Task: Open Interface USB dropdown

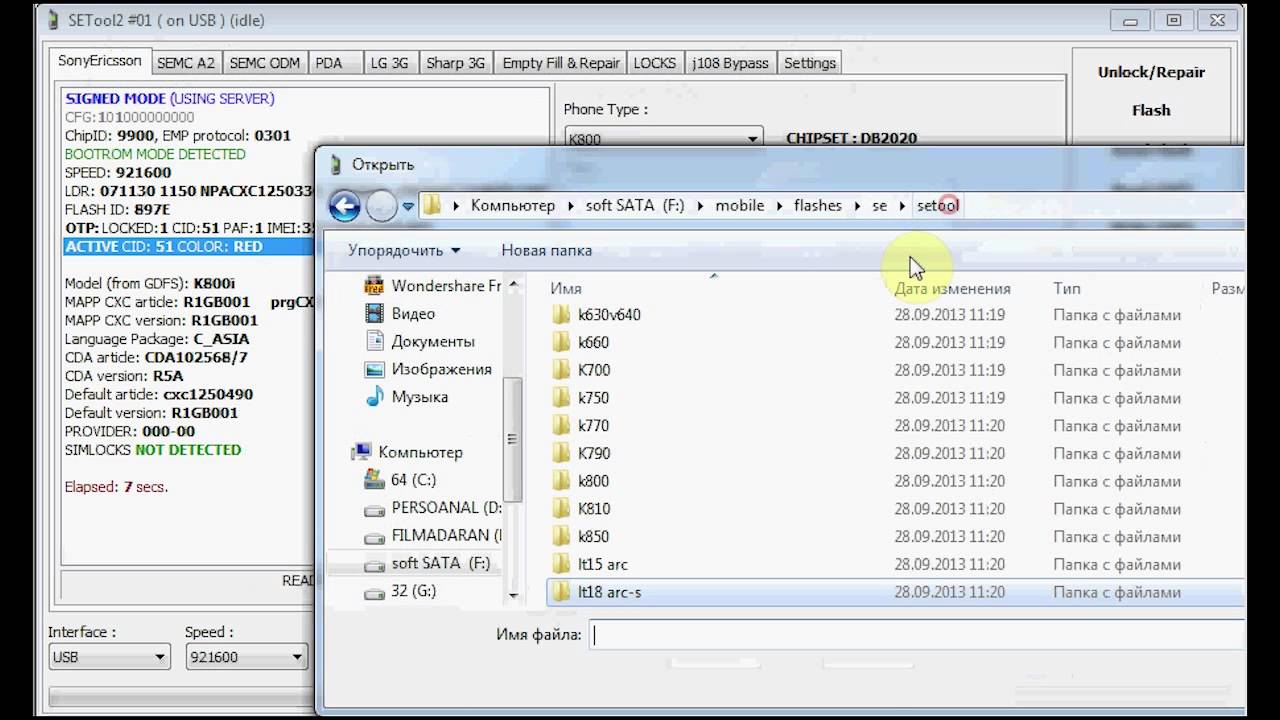Action: 109,657
